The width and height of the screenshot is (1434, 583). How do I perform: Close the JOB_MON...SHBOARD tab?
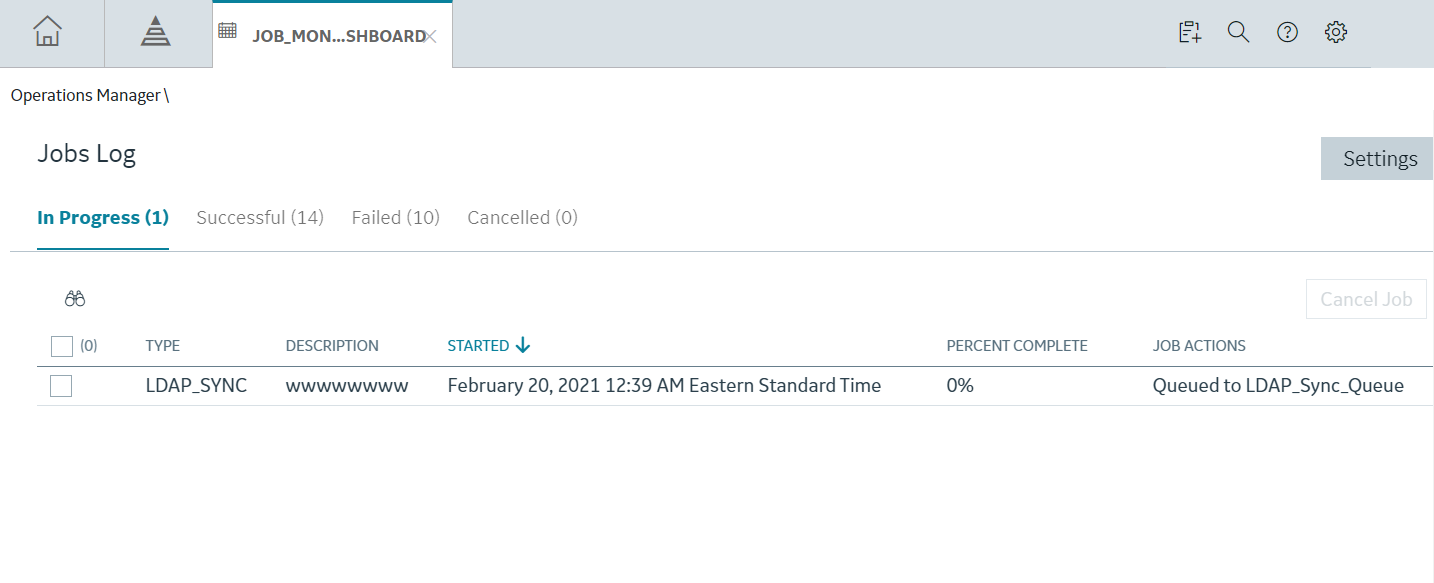pyautogui.click(x=430, y=36)
